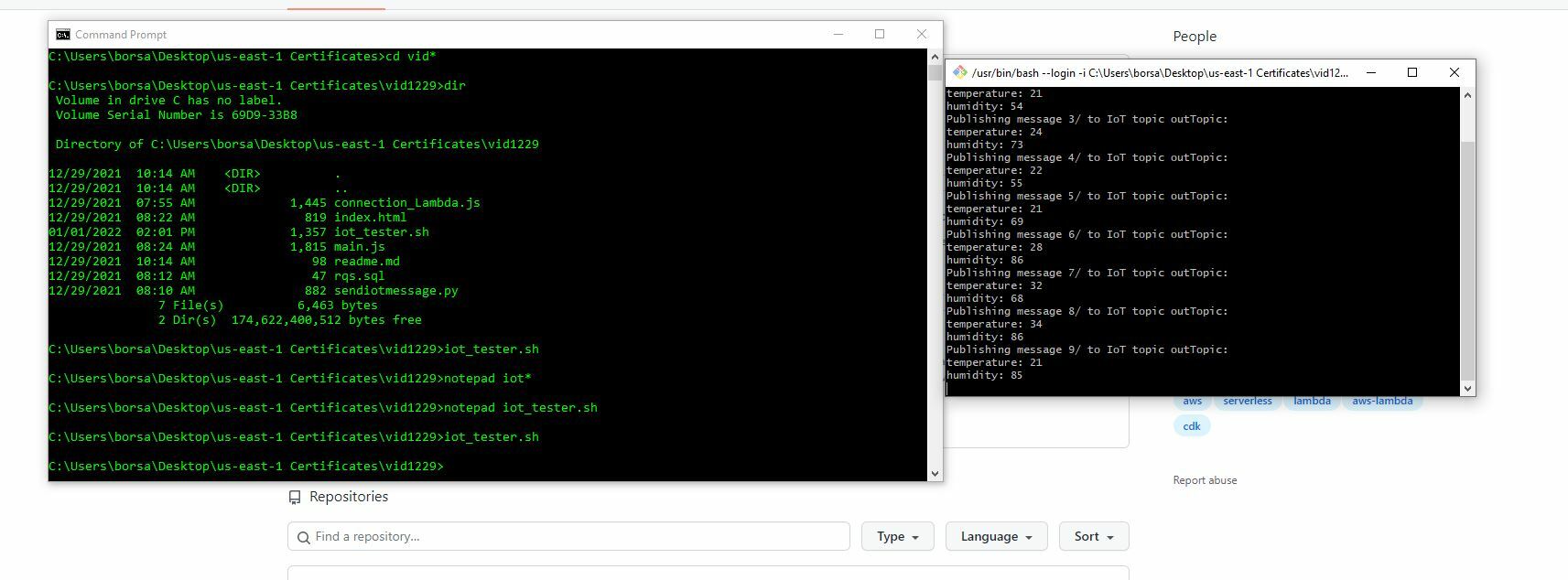This screenshot has height=580, width=1568.
Task: Click Command Prompt scrollbar thumb
Action: click(935, 73)
